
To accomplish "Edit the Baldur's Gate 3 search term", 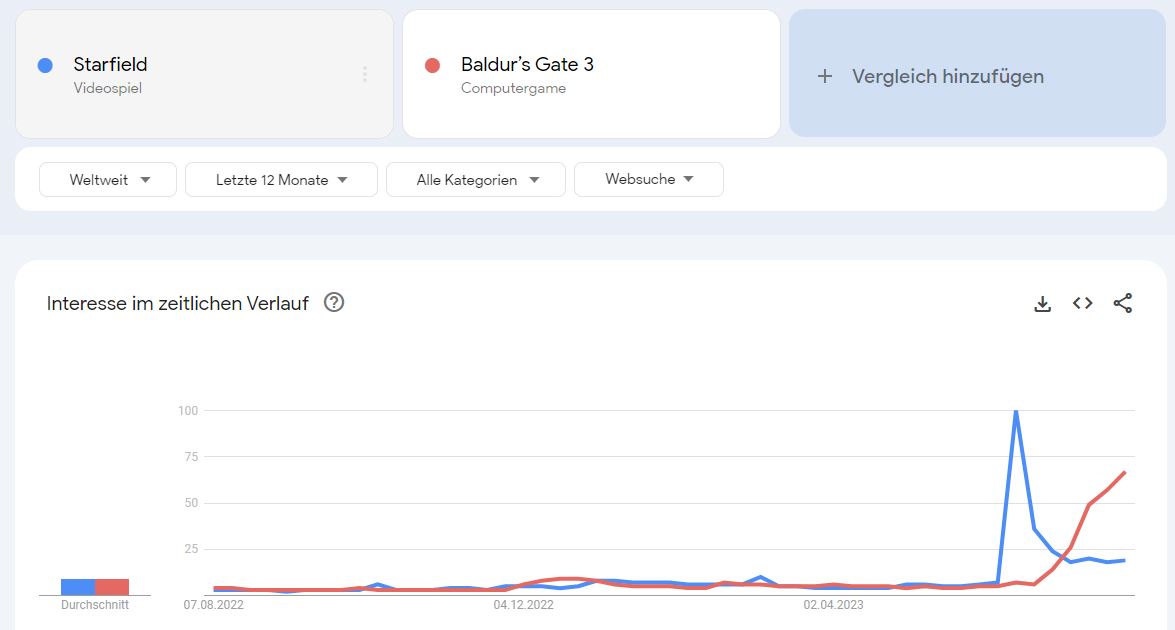I will (527, 65).
